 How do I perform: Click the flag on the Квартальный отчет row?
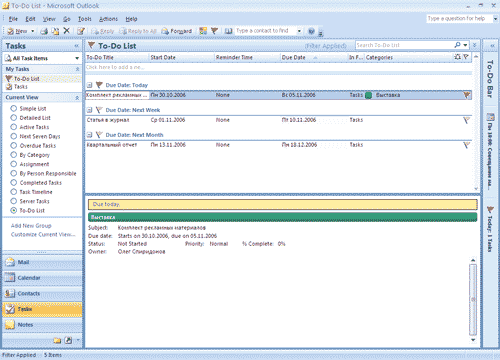click(466, 145)
